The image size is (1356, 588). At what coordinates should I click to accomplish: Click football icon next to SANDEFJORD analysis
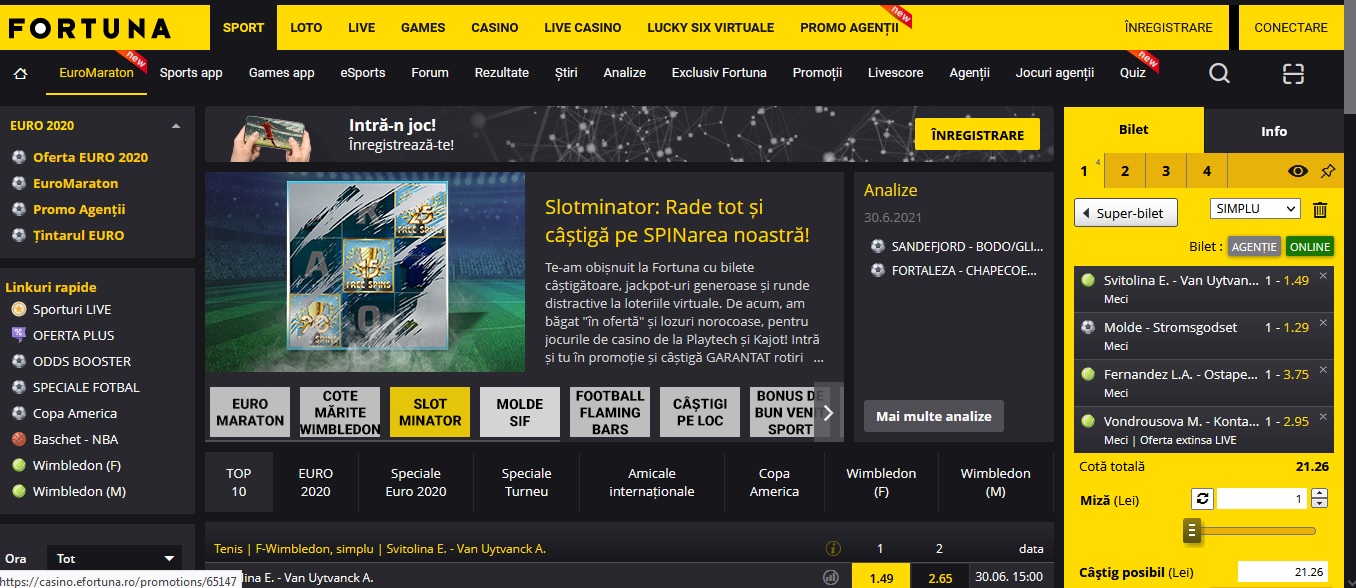878,245
